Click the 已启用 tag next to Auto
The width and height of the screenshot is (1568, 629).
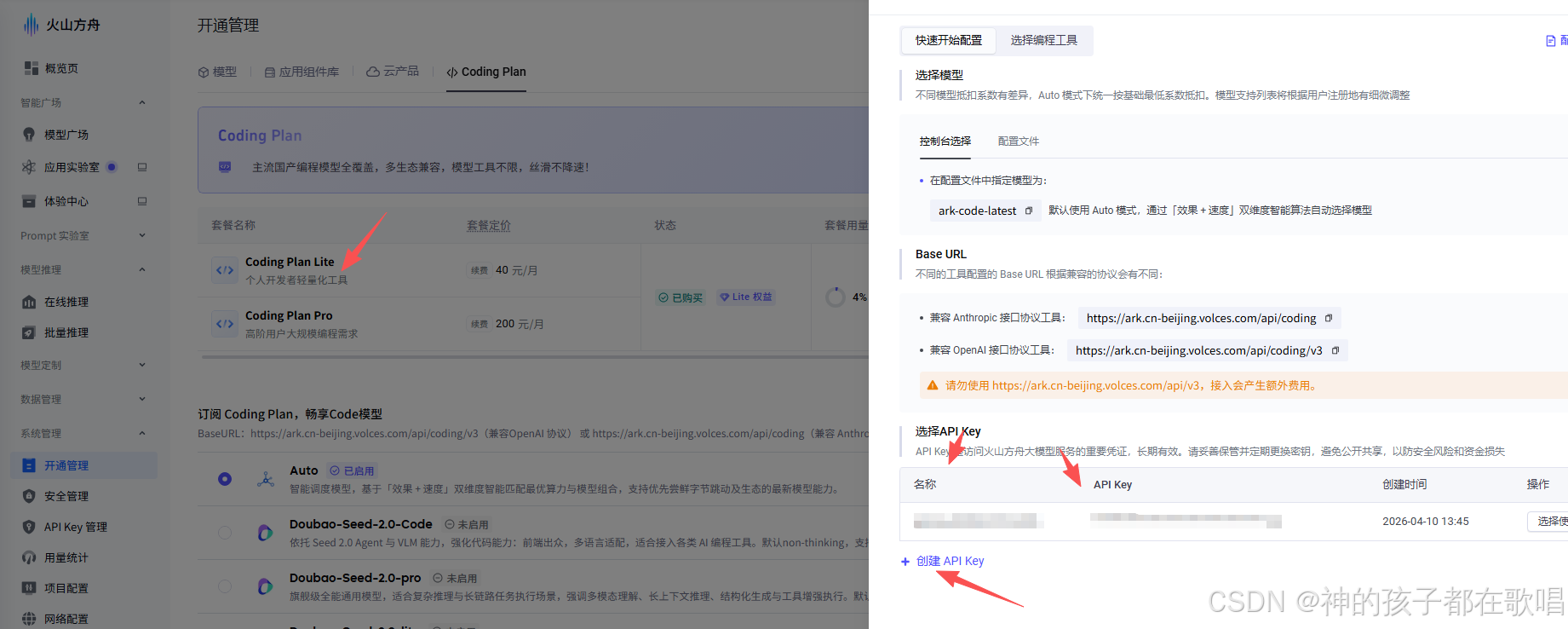coord(353,470)
